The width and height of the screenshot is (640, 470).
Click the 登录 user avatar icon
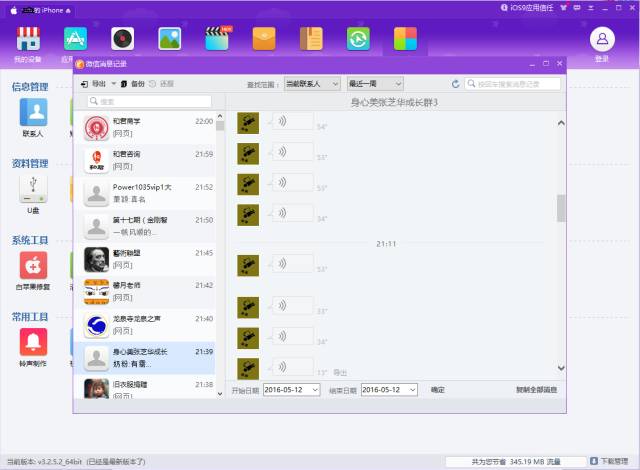(x=602, y=39)
